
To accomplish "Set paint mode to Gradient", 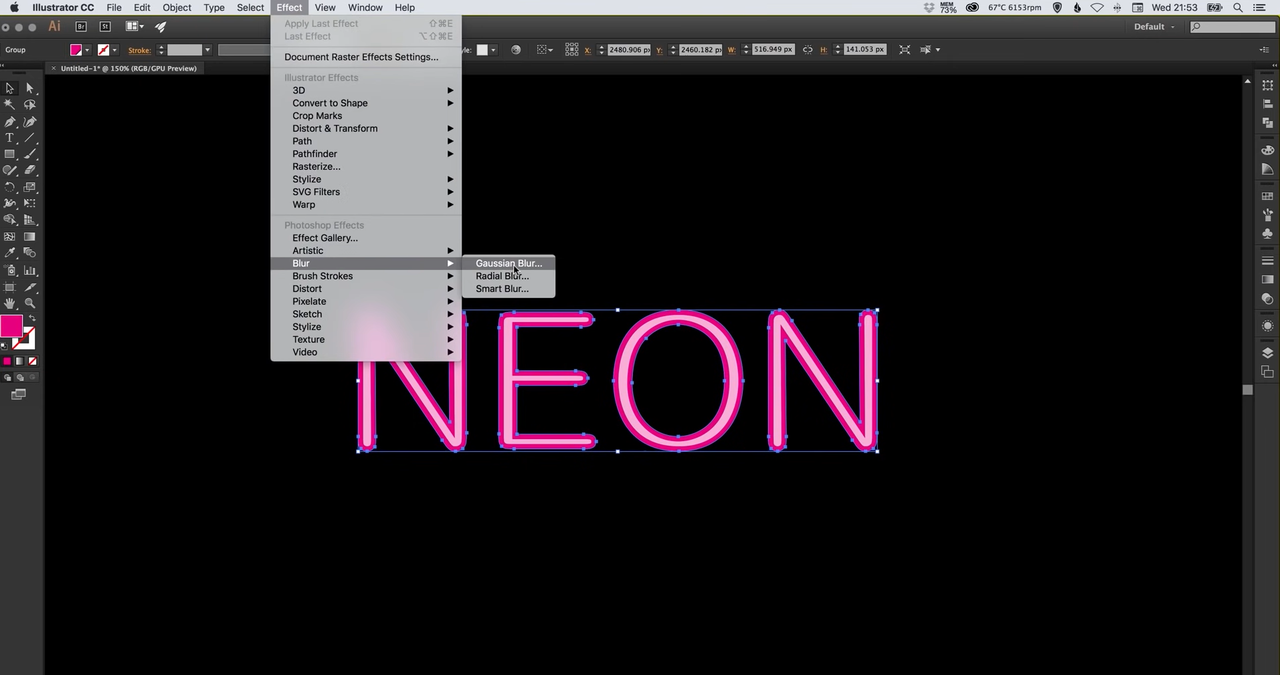I will (x=20, y=361).
